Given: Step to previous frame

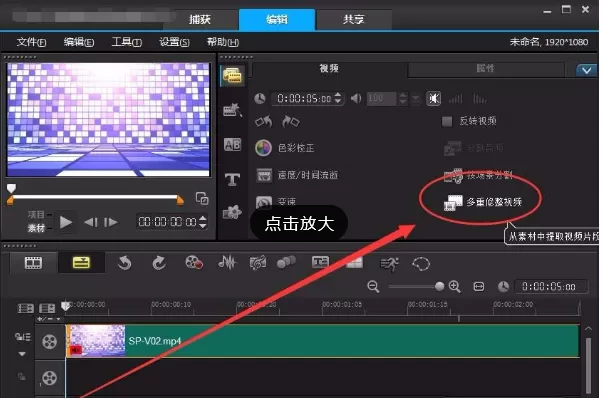Looking at the screenshot, I should click(91, 222).
